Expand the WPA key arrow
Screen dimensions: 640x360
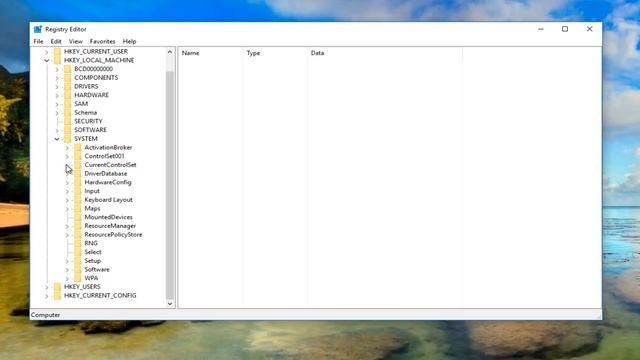click(x=67, y=278)
